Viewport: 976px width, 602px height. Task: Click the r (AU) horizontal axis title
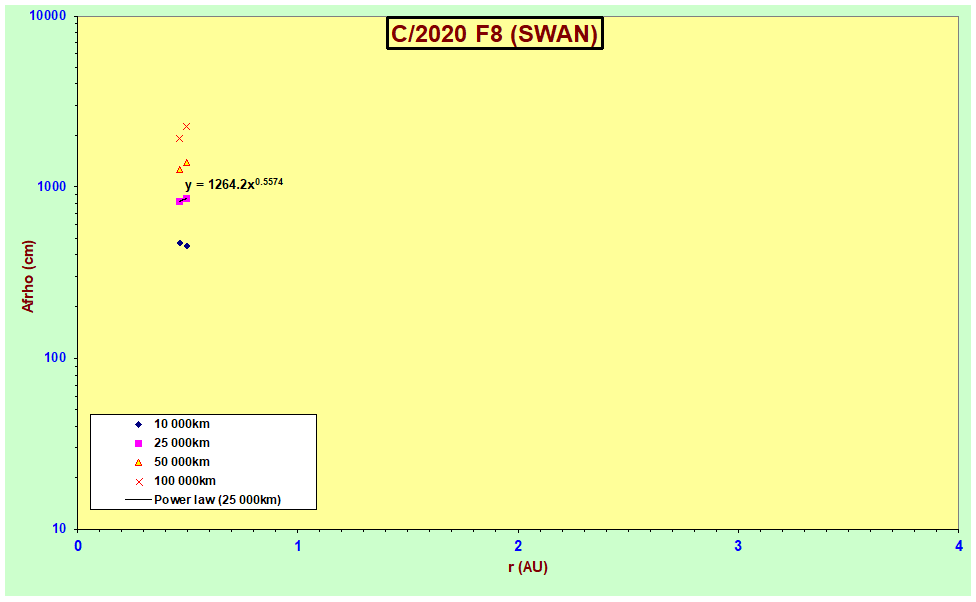(x=527, y=567)
